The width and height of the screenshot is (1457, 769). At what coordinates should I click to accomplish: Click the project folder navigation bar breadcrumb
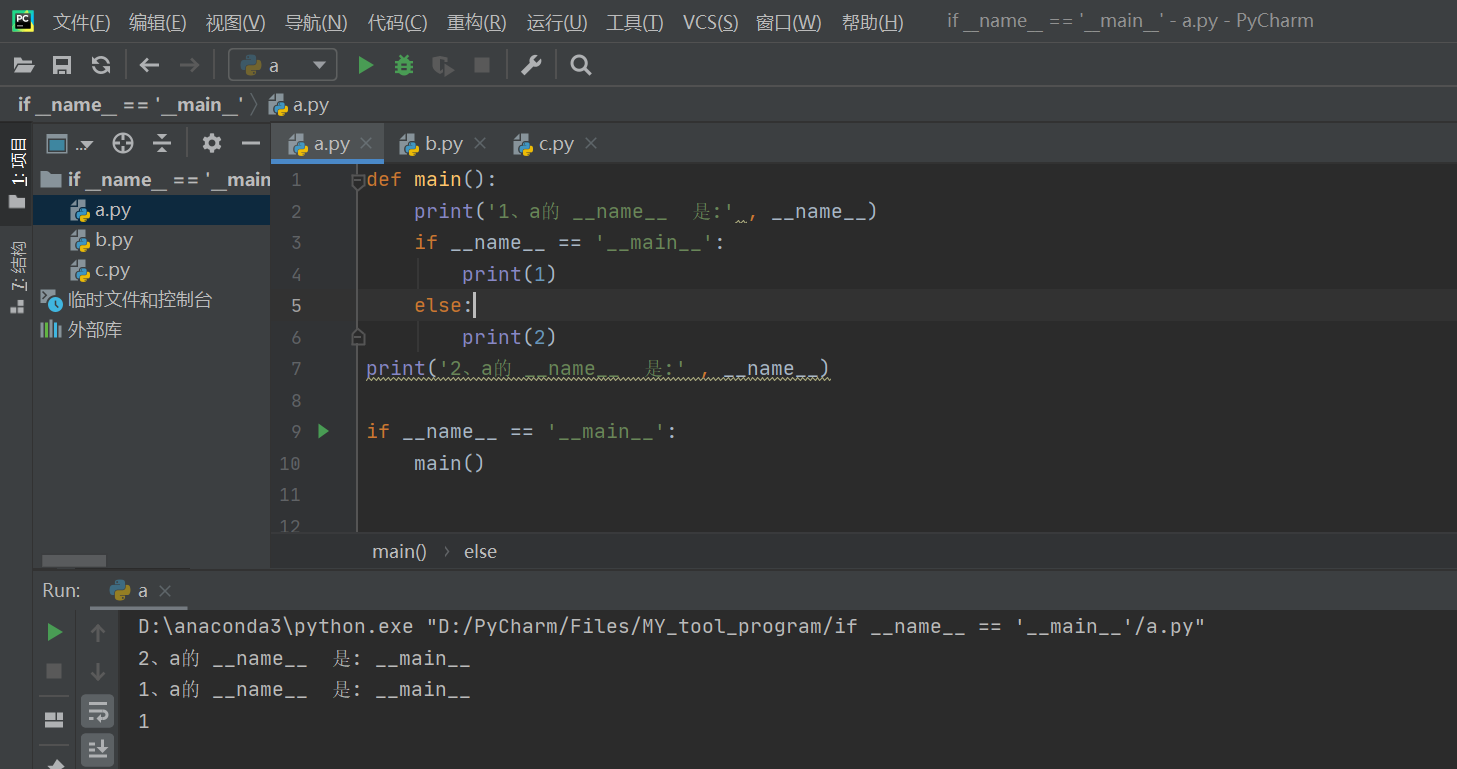(x=131, y=105)
